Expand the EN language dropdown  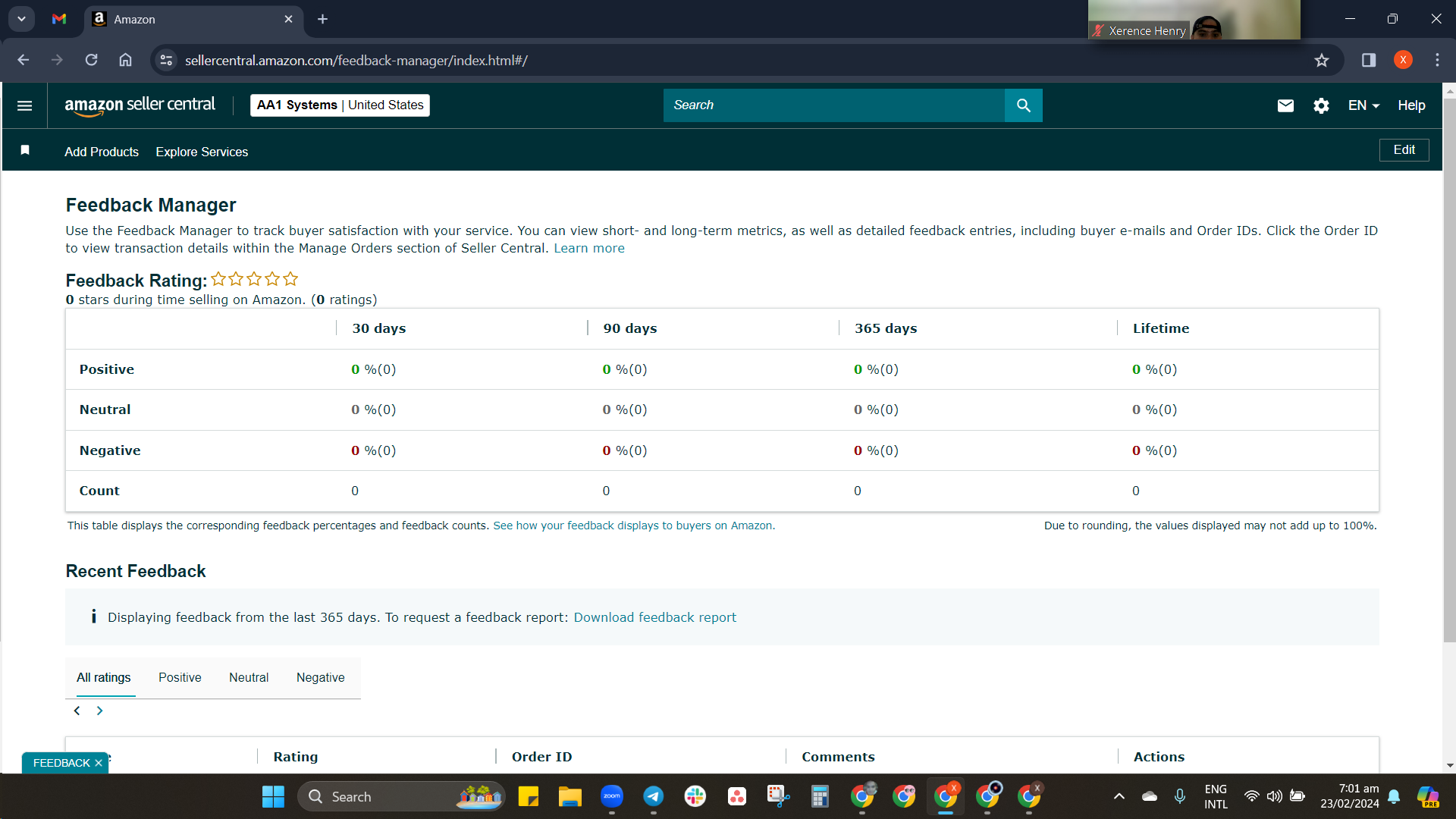(1363, 105)
